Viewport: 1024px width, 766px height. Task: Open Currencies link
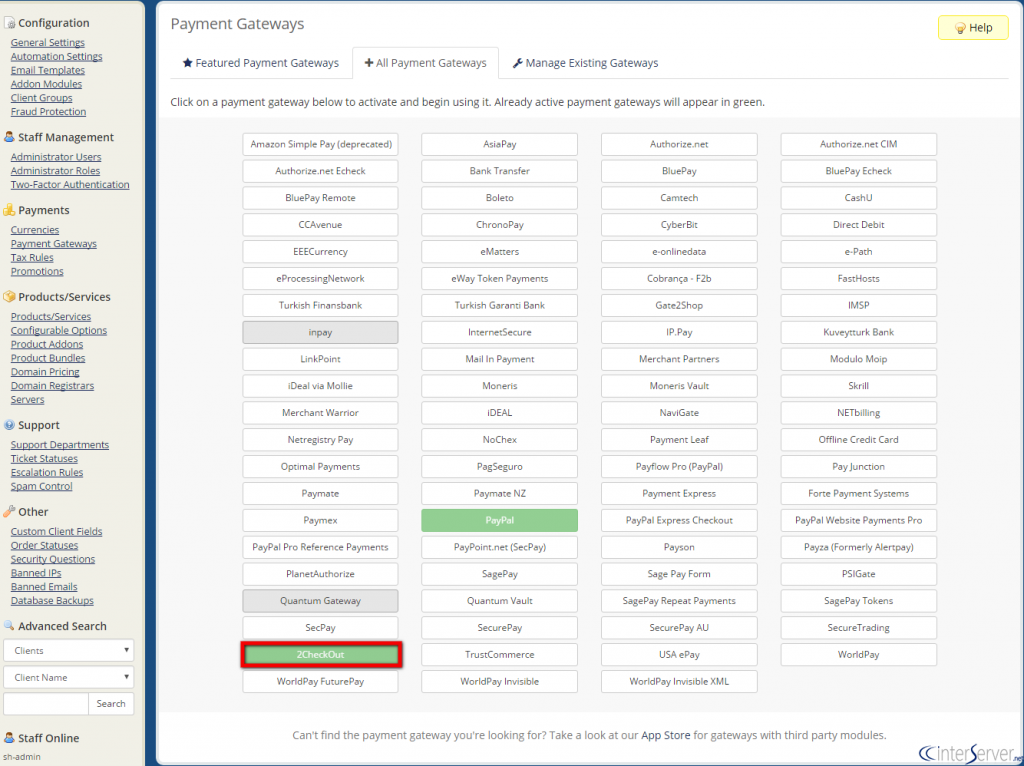35,230
